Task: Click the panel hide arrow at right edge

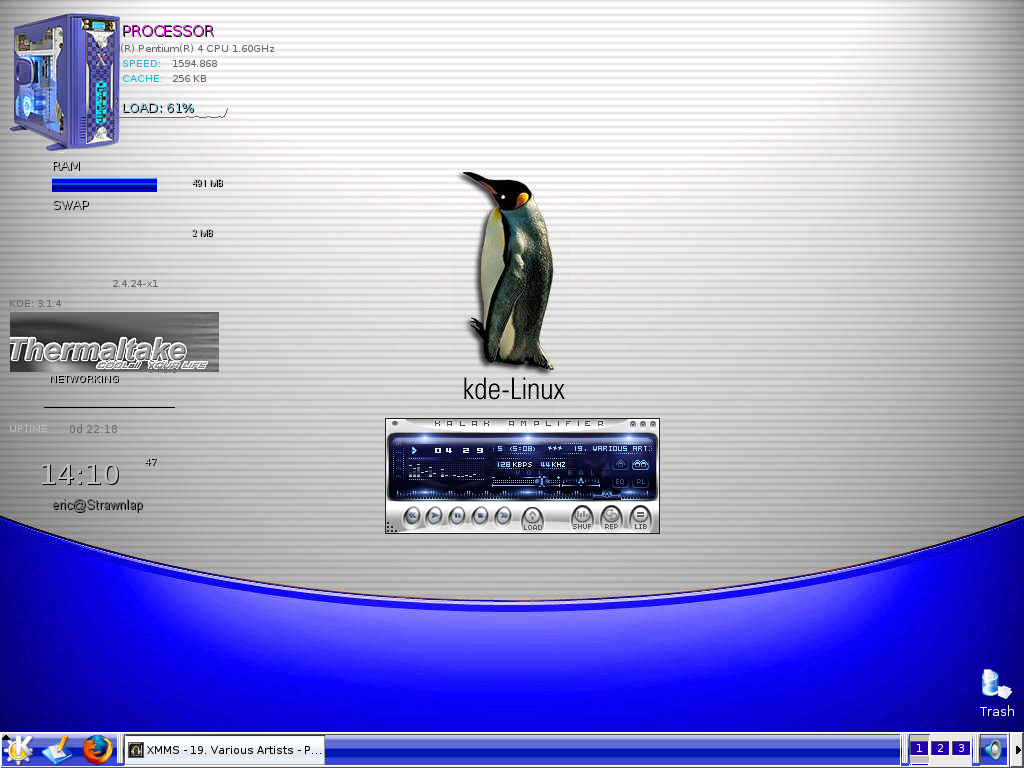Action: pos(1017,750)
